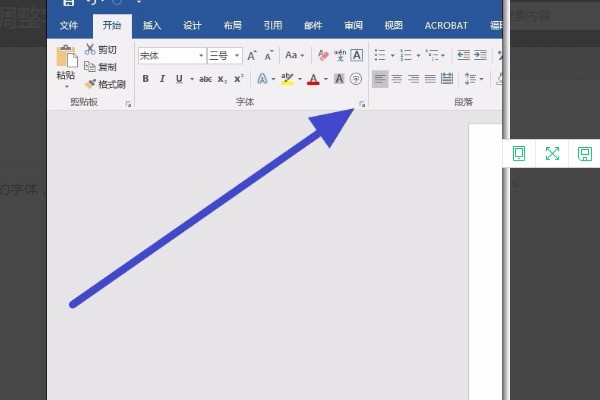Apply subscript formatting X₂
The image size is (600, 400).
click(222, 78)
